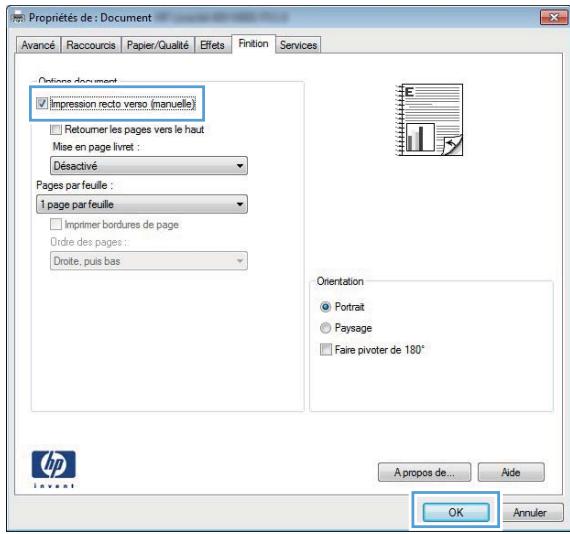
Task: Select the Finition tab
Action: (253, 44)
